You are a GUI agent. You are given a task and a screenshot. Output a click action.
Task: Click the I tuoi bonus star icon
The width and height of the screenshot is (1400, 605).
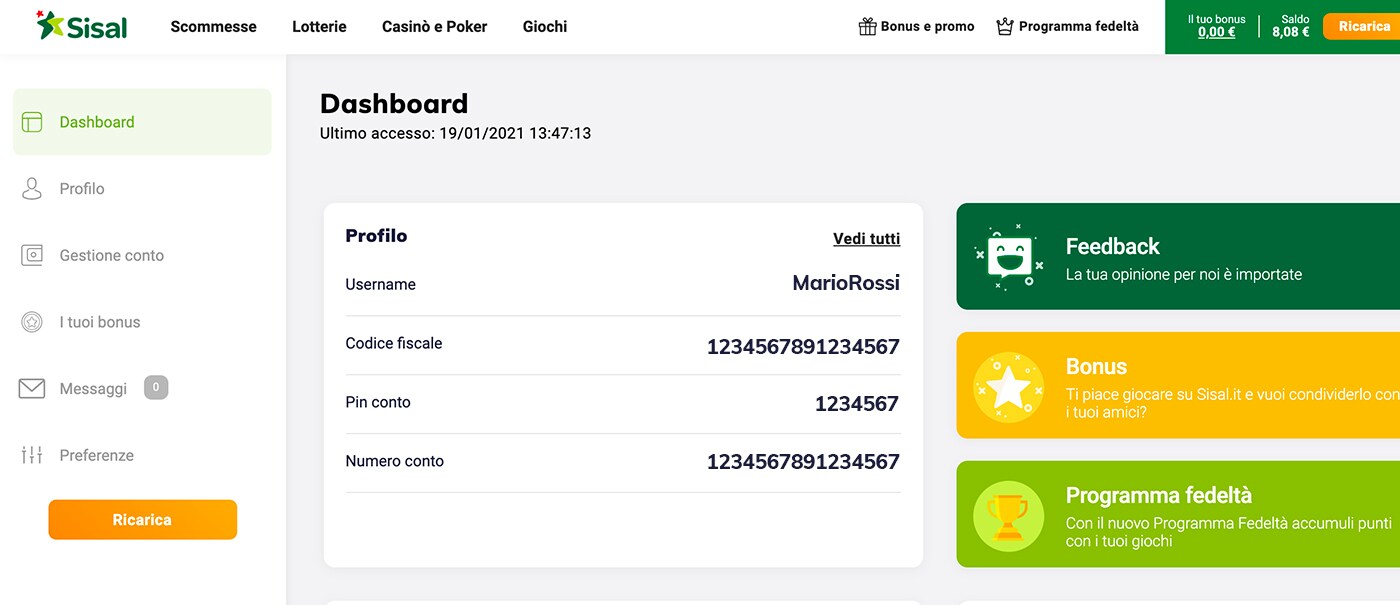pos(32,322)
